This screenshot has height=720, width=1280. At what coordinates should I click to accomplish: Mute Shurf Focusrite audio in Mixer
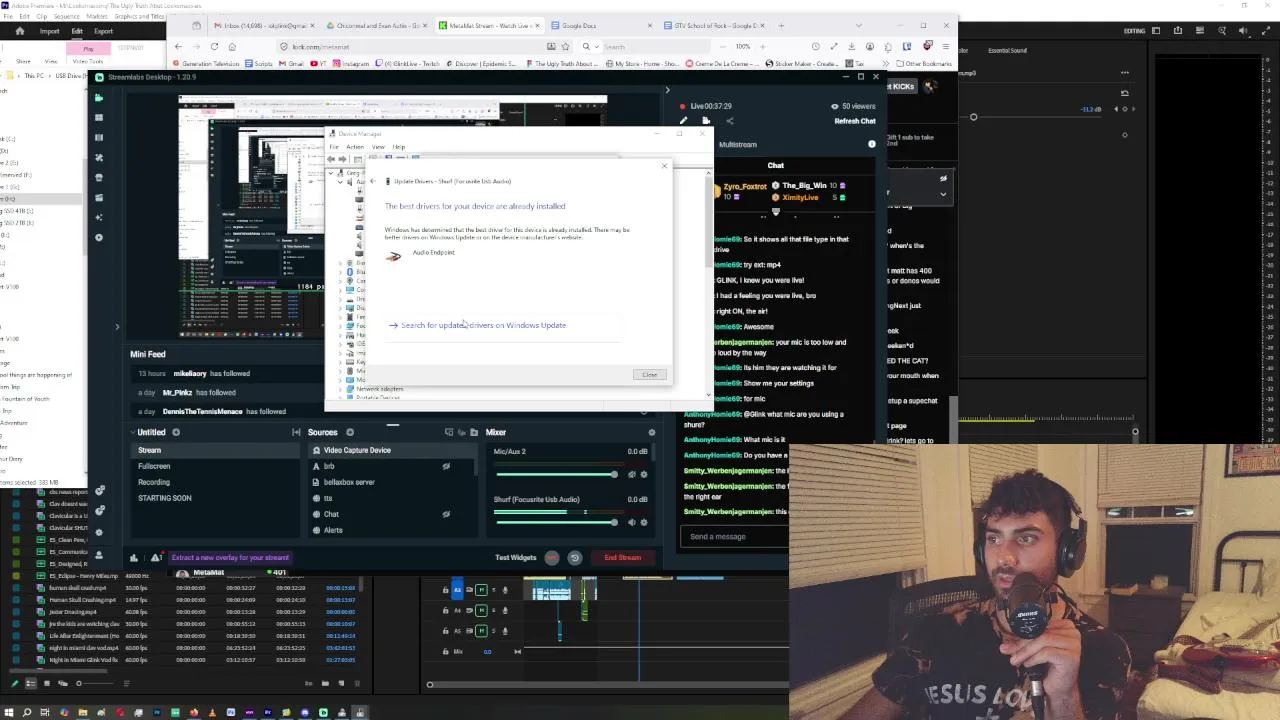[631, 522]
